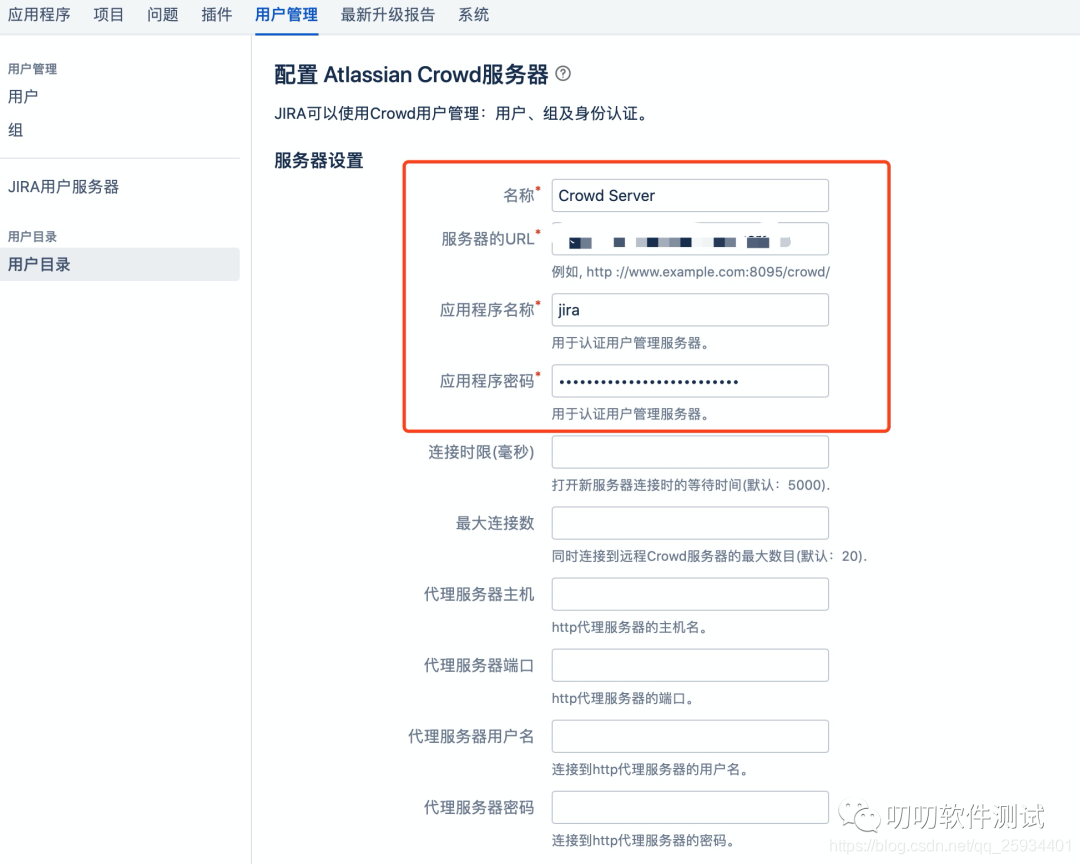The width and height of the screenshot is (1080, 864).
Task: Open the 最新升级报告 tab
Action: click(388, 15)
